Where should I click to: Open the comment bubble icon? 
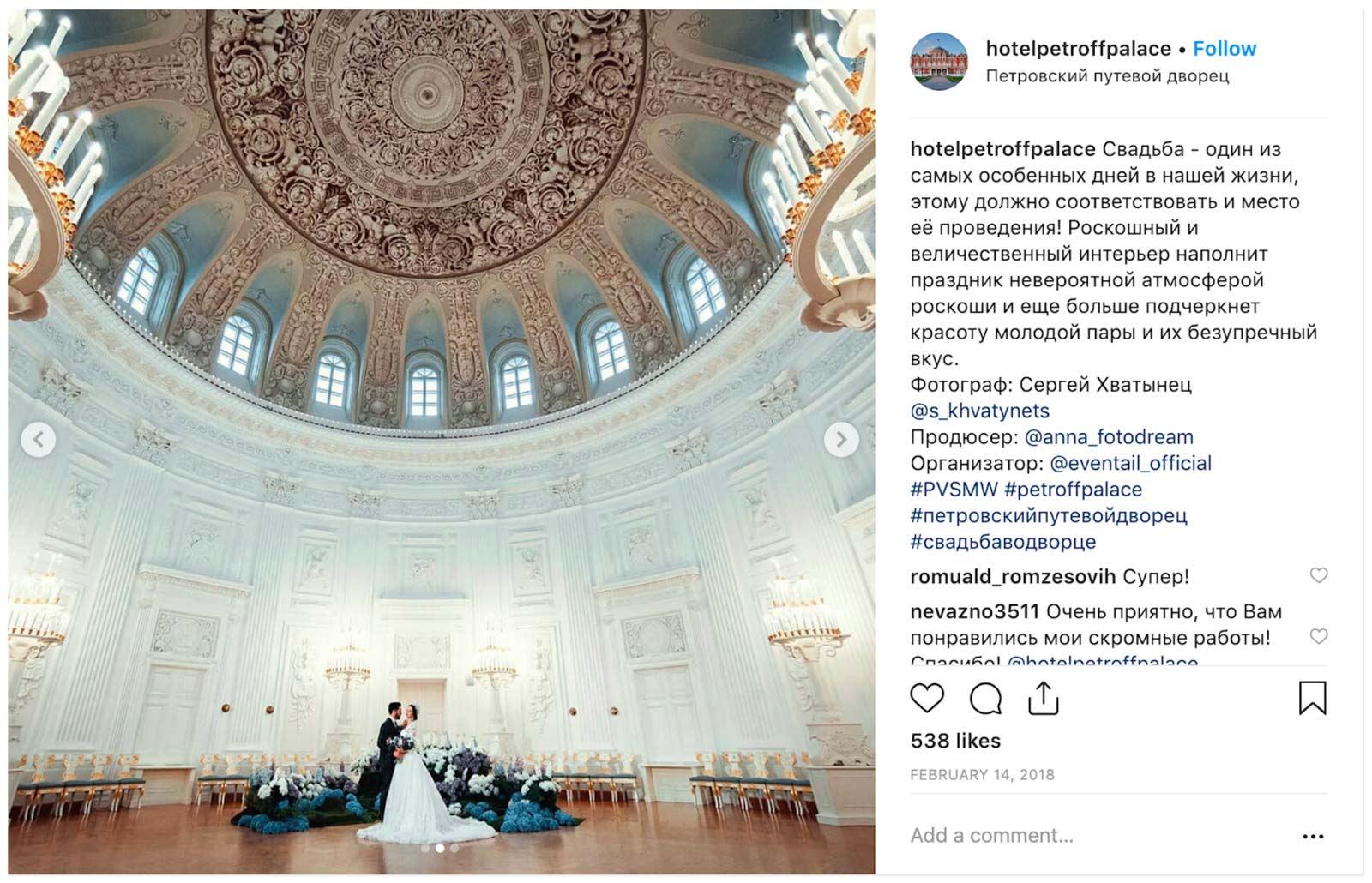pos(985,699)
